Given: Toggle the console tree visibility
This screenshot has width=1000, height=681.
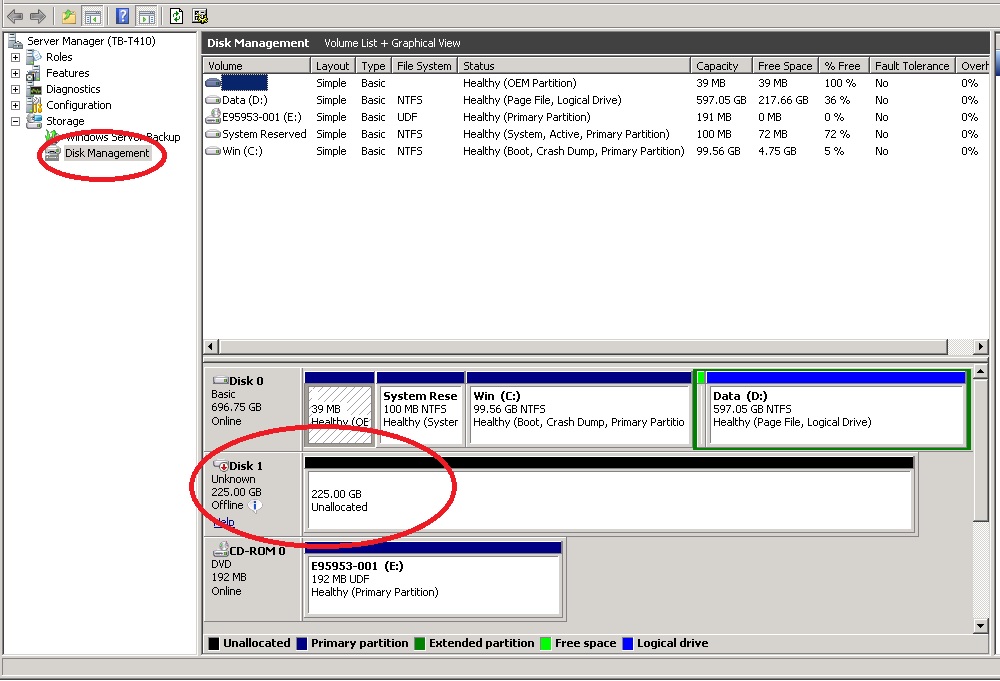Looking at the screenshot, I should pos(91,15).
